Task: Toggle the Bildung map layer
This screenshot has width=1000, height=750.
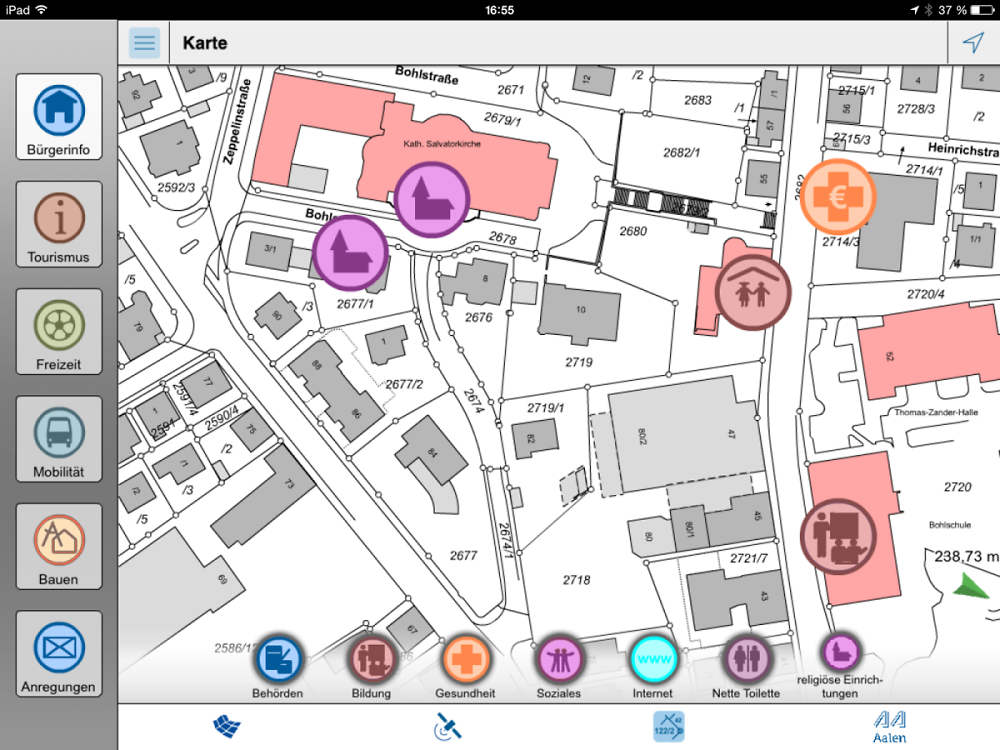Action: (x=371, y=660)
